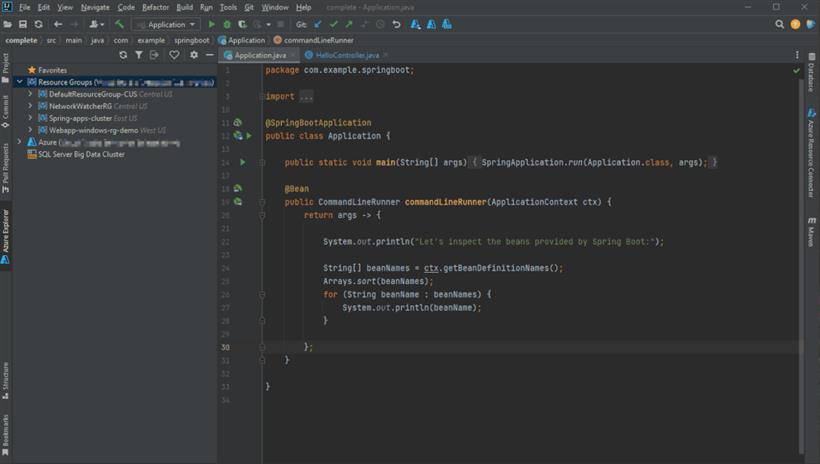Click the Git rollback arrow icon
This screenshot has height=464, width=820.
coord(396,24)
